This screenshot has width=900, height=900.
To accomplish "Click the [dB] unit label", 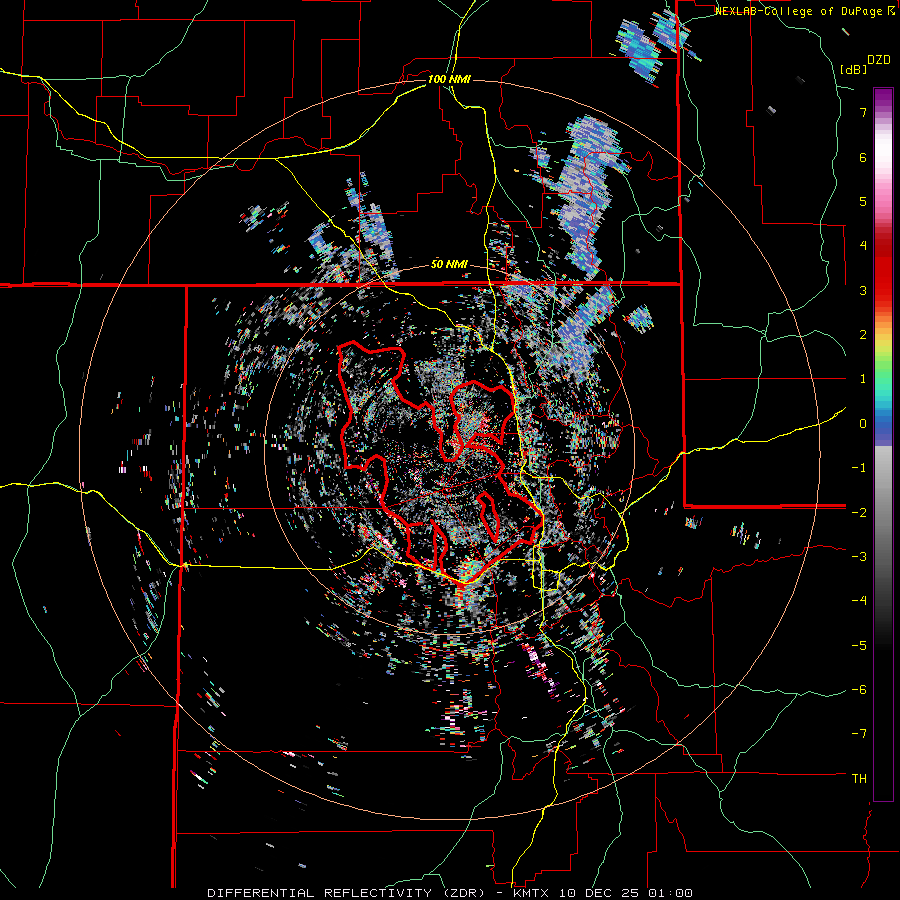I will coord(854,69).
